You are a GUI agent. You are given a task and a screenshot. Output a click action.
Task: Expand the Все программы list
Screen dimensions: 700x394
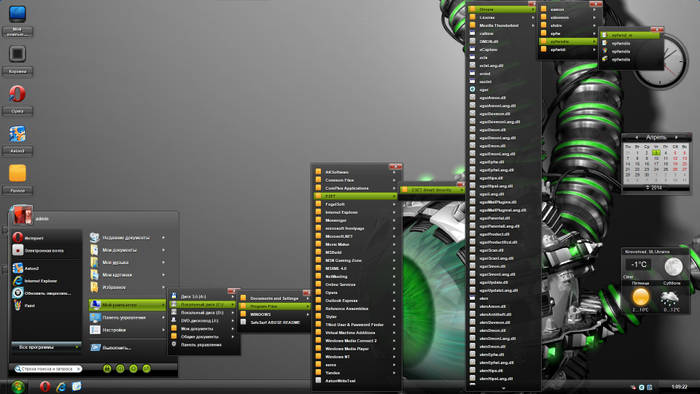[46, 347]
